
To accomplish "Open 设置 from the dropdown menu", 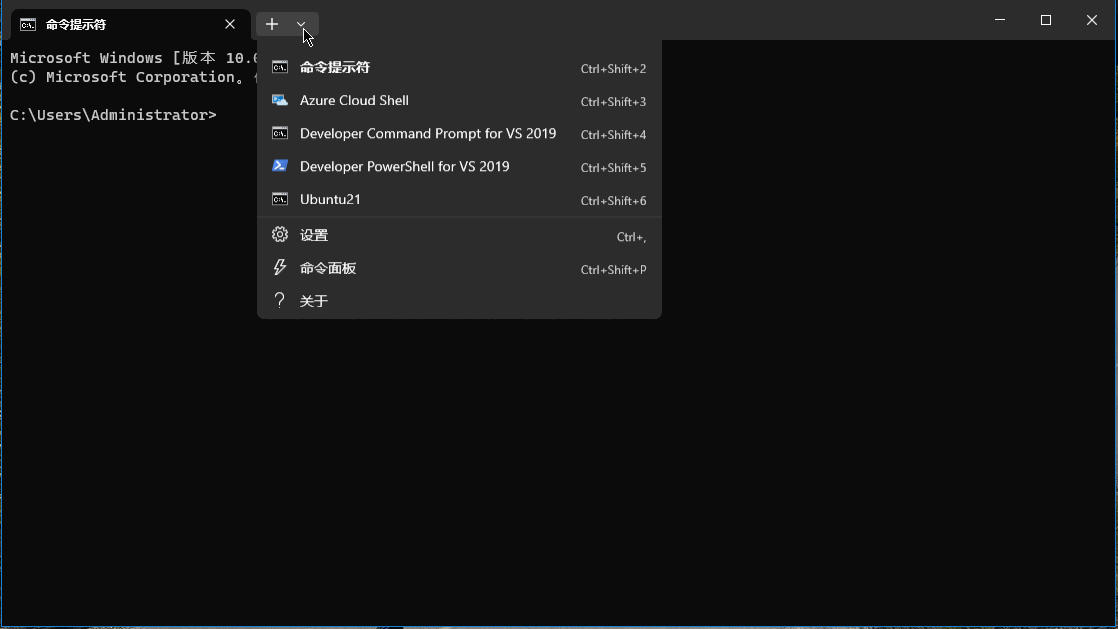I will point(459,235).
